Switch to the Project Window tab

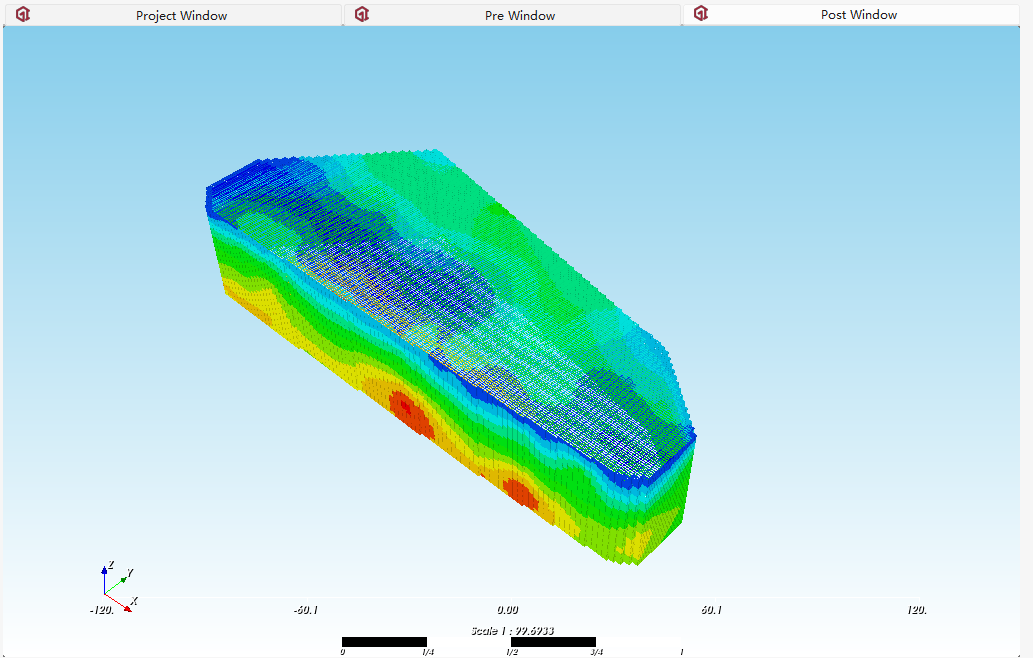pyautogui.click(x=181, y=16)
